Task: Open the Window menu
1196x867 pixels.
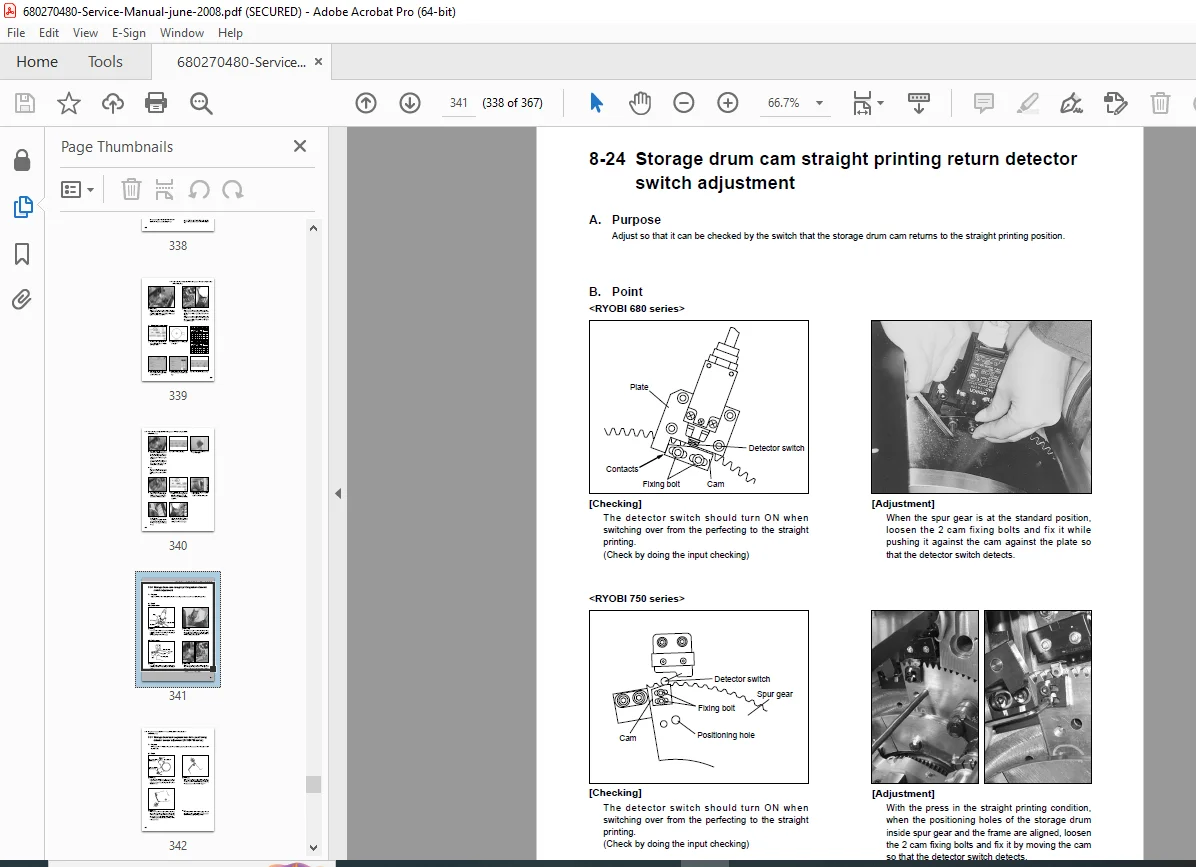Action: (x=182, y=33)
